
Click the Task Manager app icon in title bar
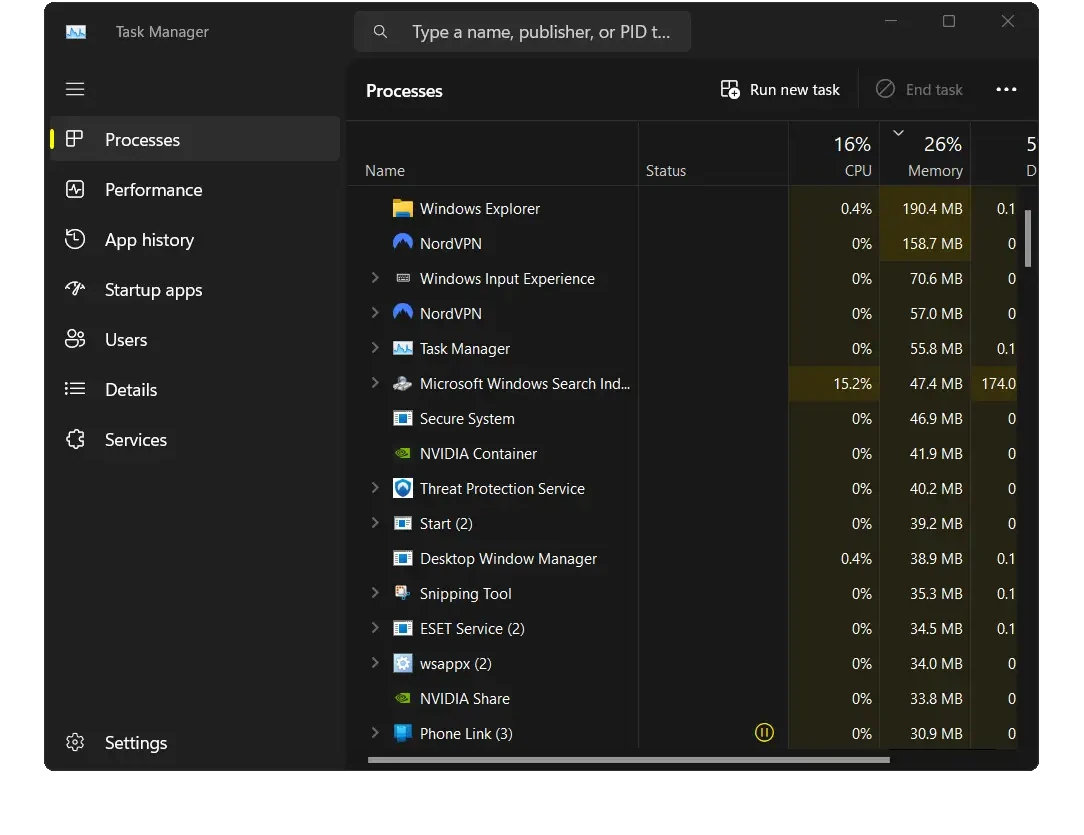(x=76, y=32)
